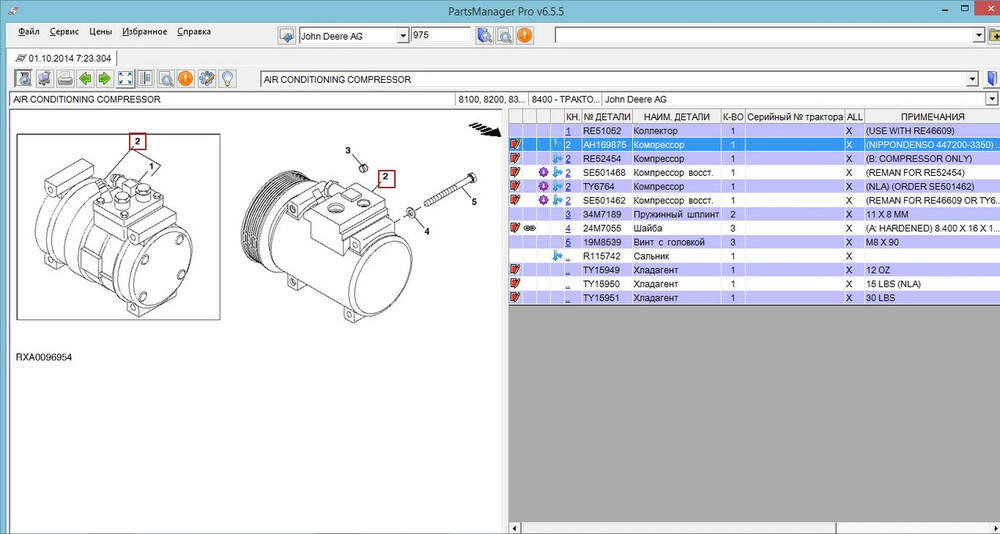Viewport: 1000px width, 534px height.
Task: Expand the AIR CONDITIONING COMPRESSOR section dropdown
Action: (x=972, y=79)
